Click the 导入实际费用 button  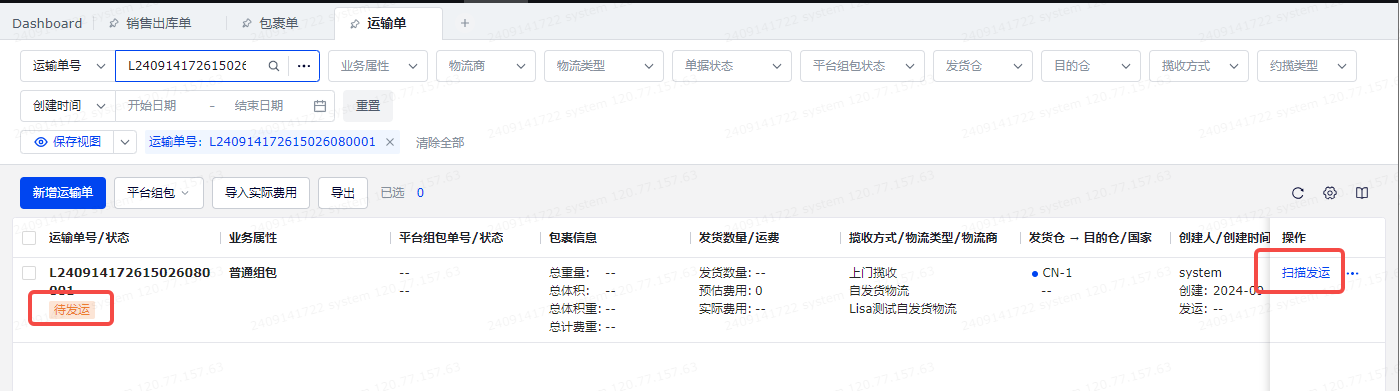pos(261,192)
